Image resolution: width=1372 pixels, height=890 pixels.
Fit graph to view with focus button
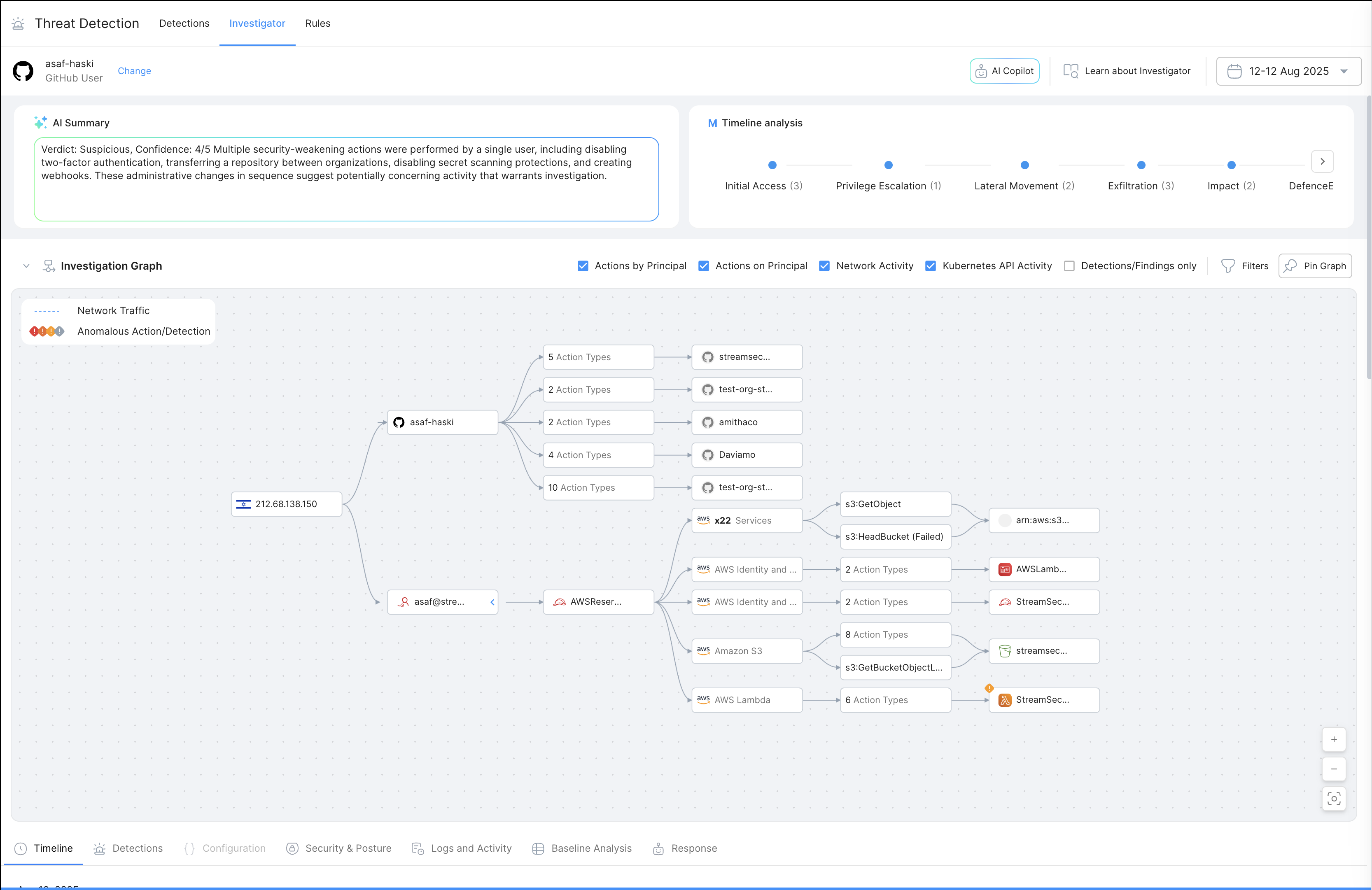(1333, 799)
